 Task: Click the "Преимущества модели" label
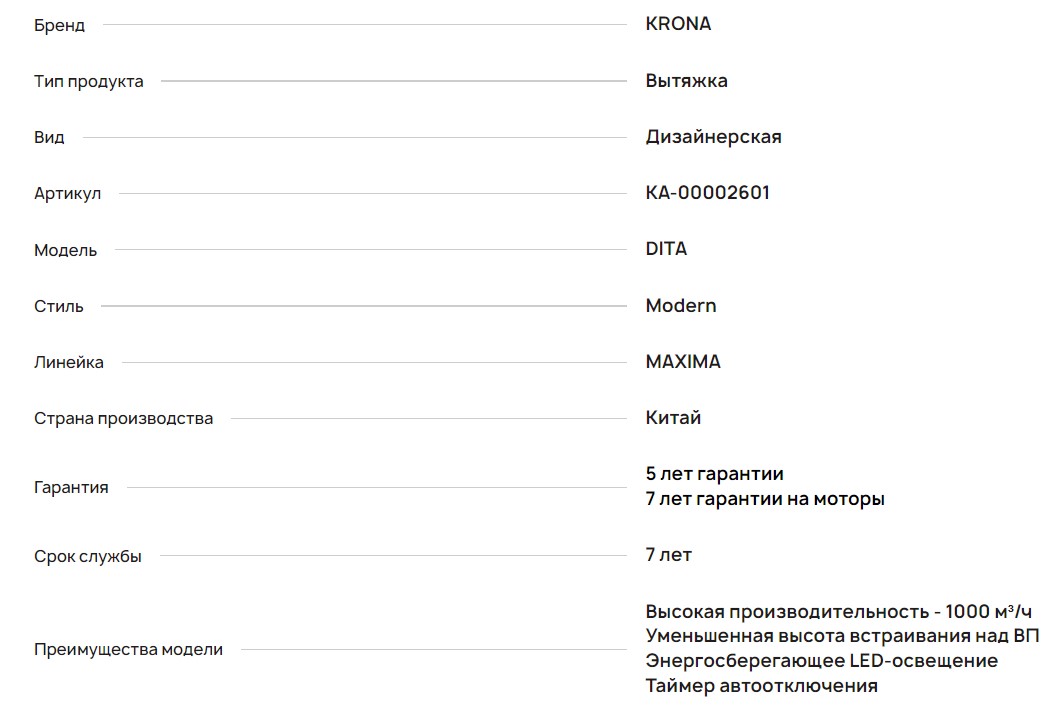click(x=128, y=649)
